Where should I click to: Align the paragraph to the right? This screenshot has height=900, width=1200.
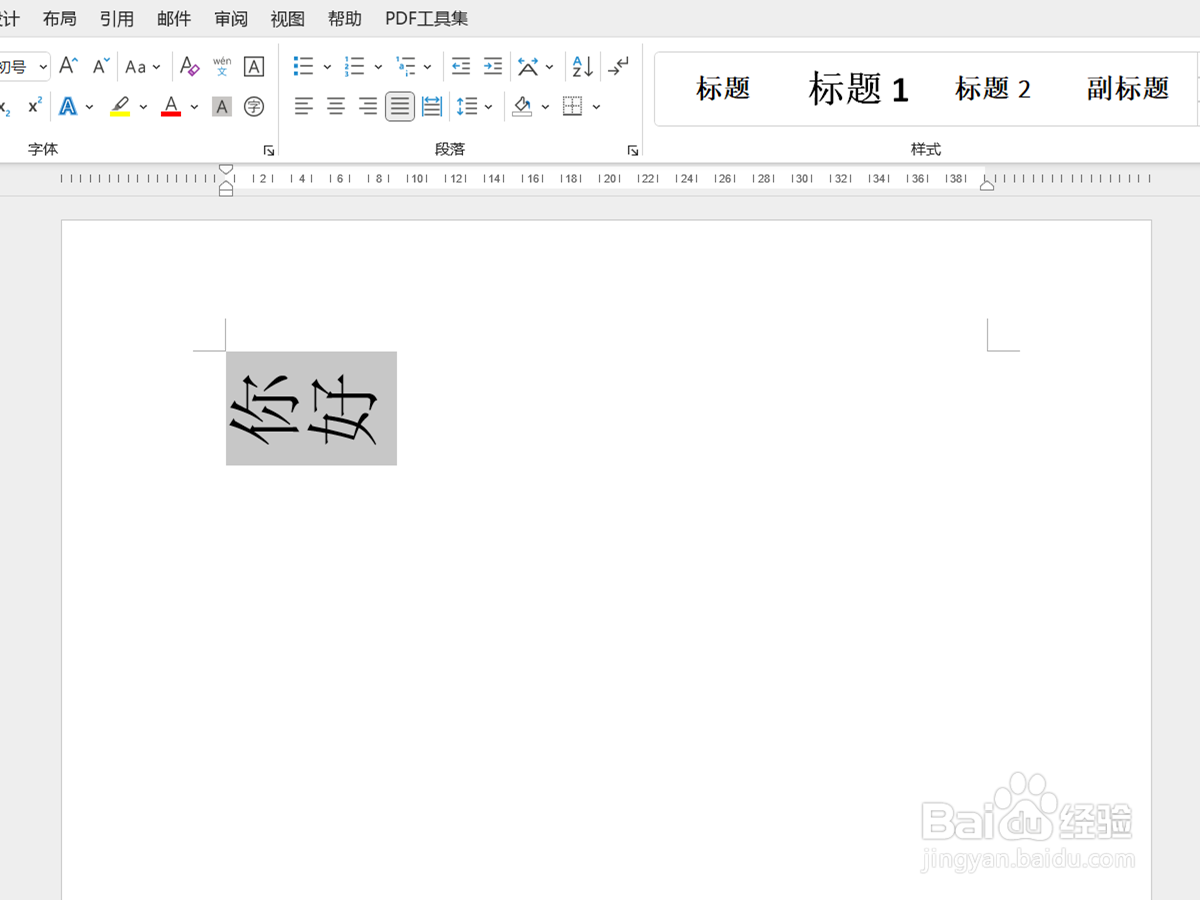[368, 106]
